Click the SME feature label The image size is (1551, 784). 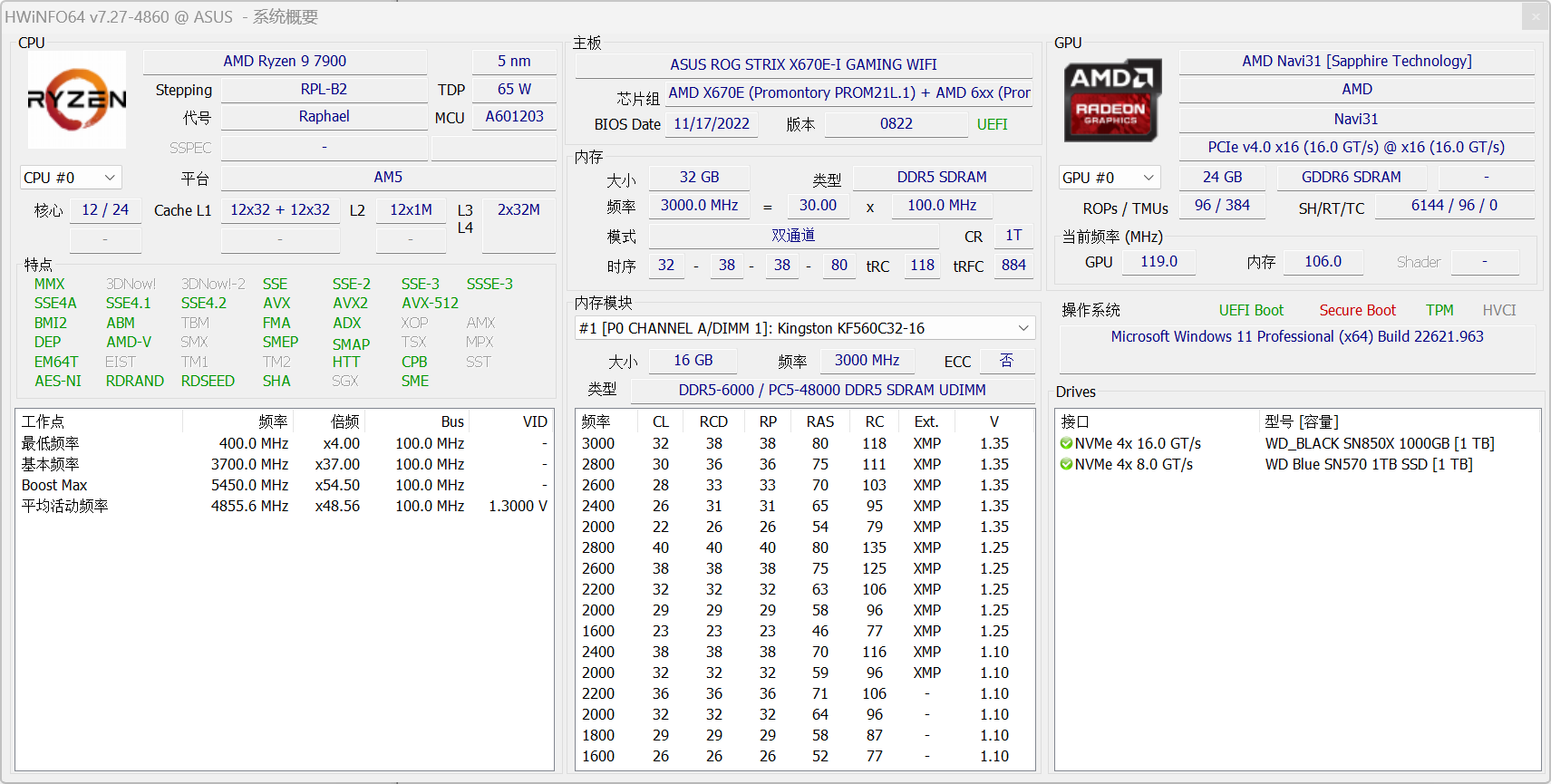coord(415,381)
